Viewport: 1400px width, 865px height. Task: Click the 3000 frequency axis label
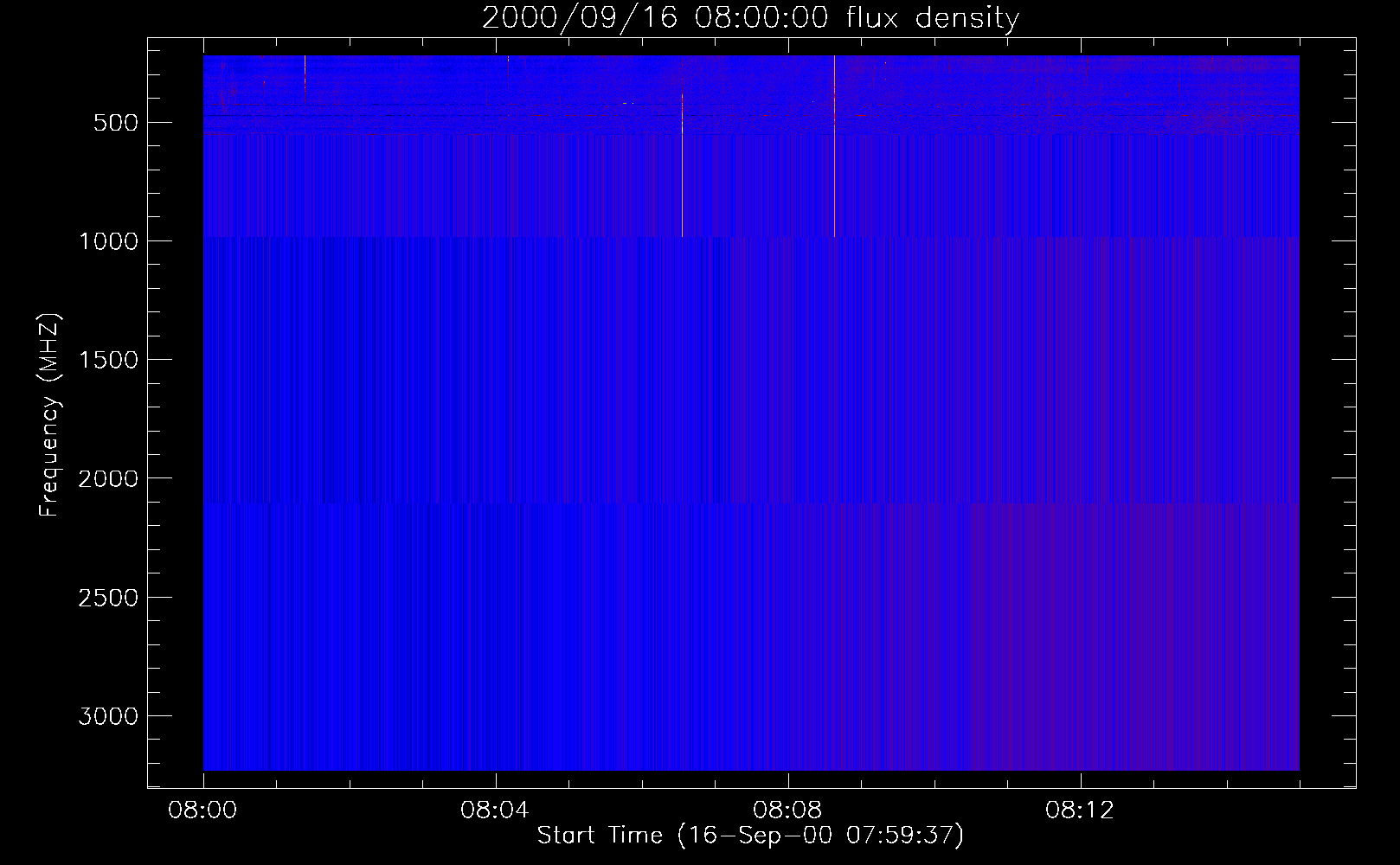(x=108, y=716)
